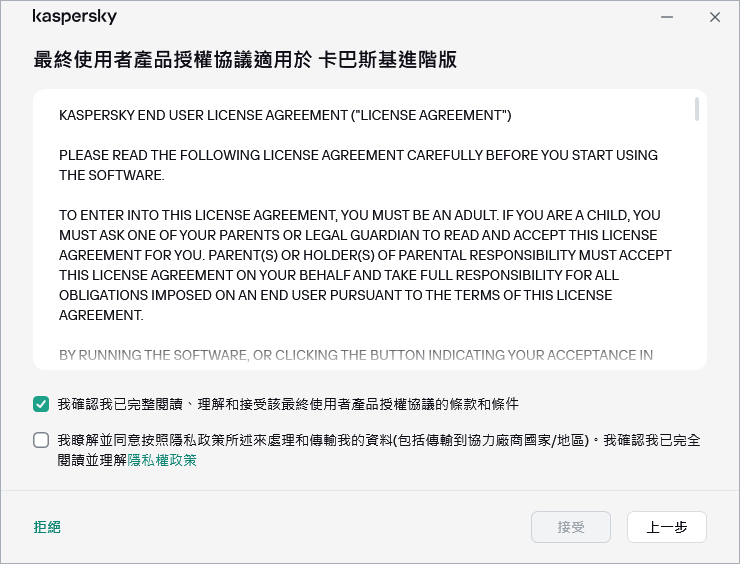Close the Kaspersky installer window
This screenshot has height=564, width=740.
tap(715, 17)
